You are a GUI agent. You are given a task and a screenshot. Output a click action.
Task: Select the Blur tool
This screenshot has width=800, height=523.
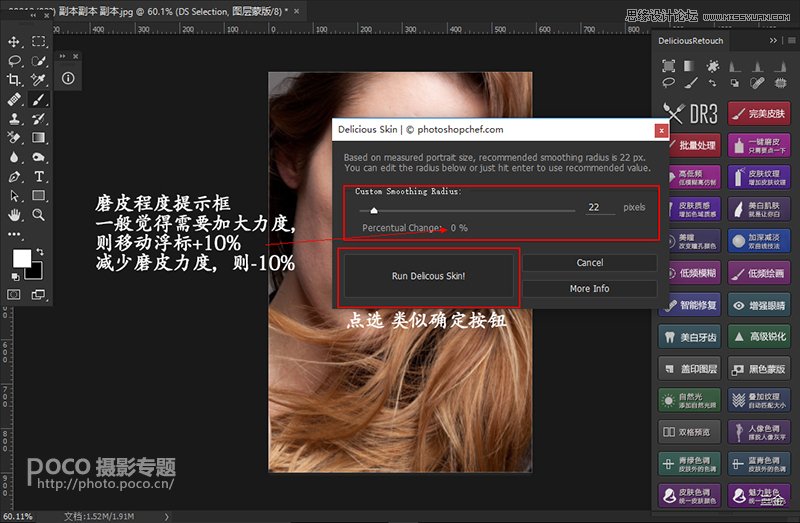tap(14, 157)
